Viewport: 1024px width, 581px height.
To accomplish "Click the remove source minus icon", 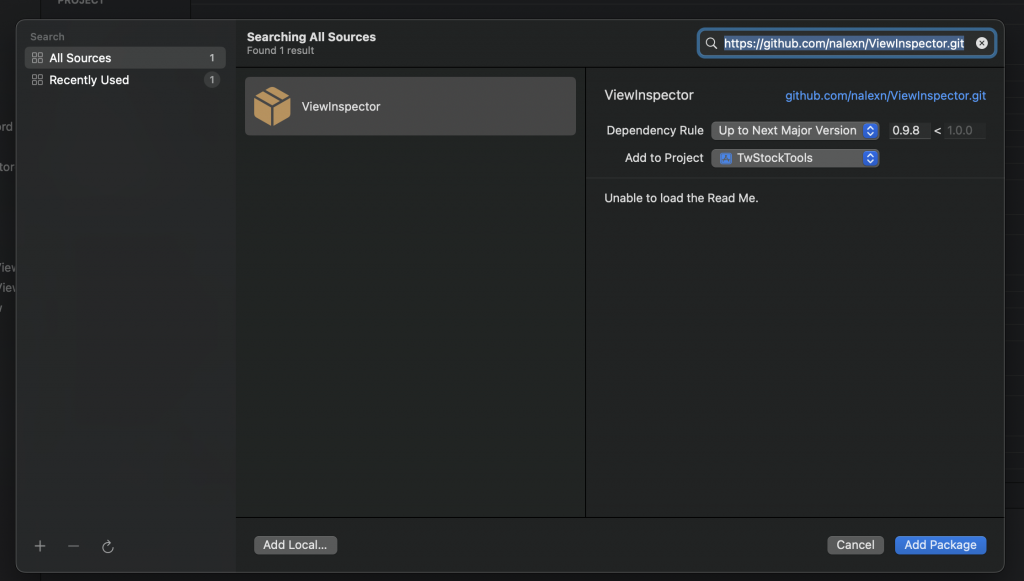I will 73,546.
